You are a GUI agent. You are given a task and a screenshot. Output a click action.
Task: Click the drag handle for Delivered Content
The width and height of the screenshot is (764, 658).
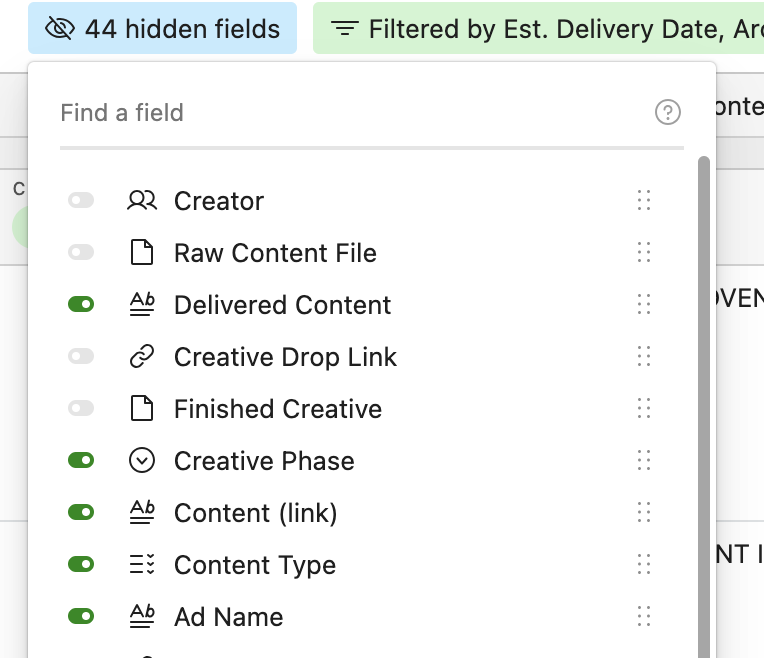click(644, 305)
